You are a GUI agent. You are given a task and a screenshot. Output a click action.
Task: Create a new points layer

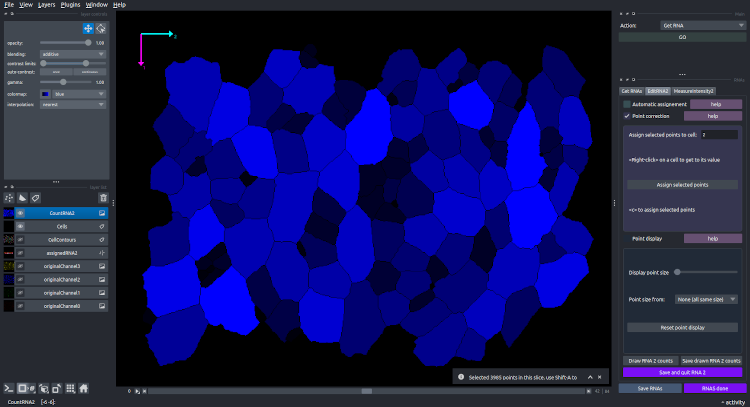10,198
